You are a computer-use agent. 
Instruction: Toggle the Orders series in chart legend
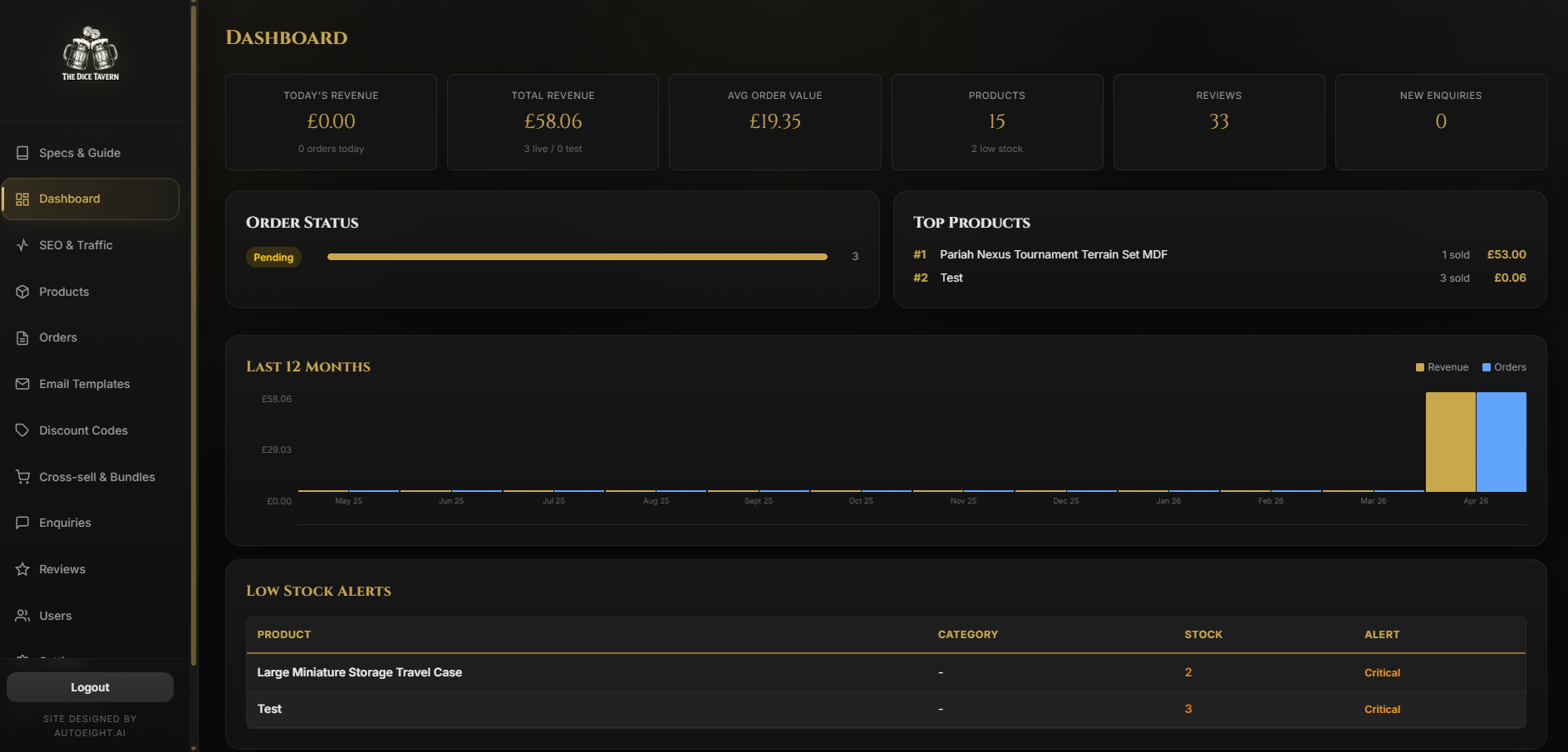(x=1504, y=366)
